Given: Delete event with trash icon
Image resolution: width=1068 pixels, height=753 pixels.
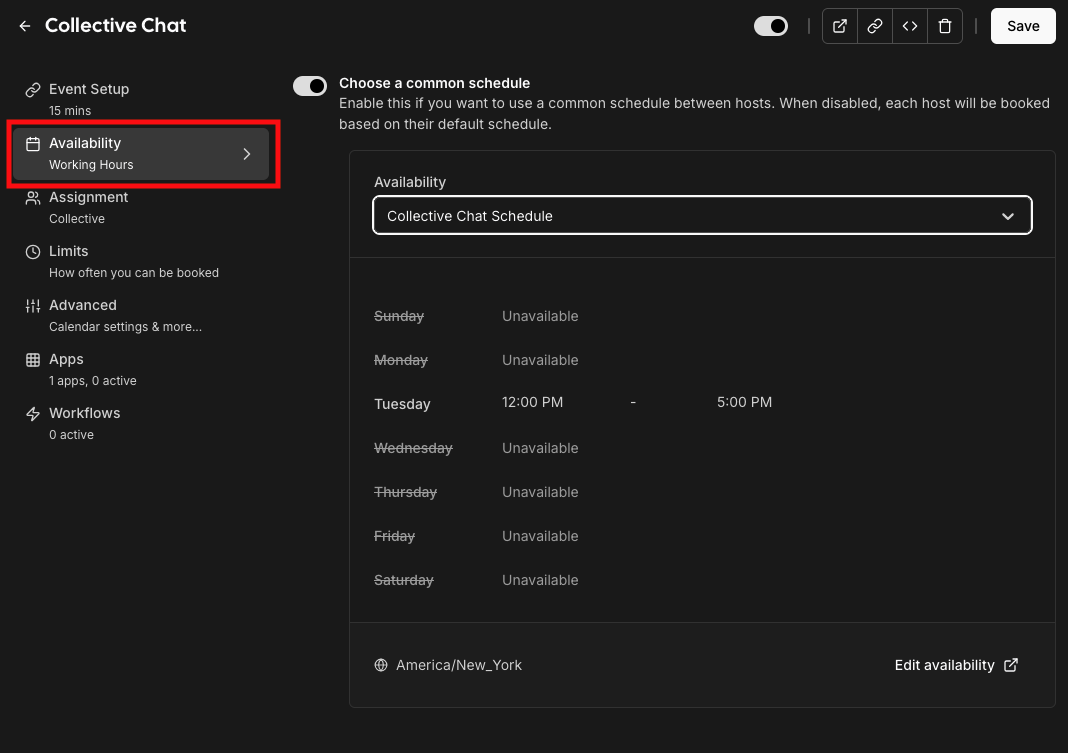Looking at the screenshot, I should point(945,26).
